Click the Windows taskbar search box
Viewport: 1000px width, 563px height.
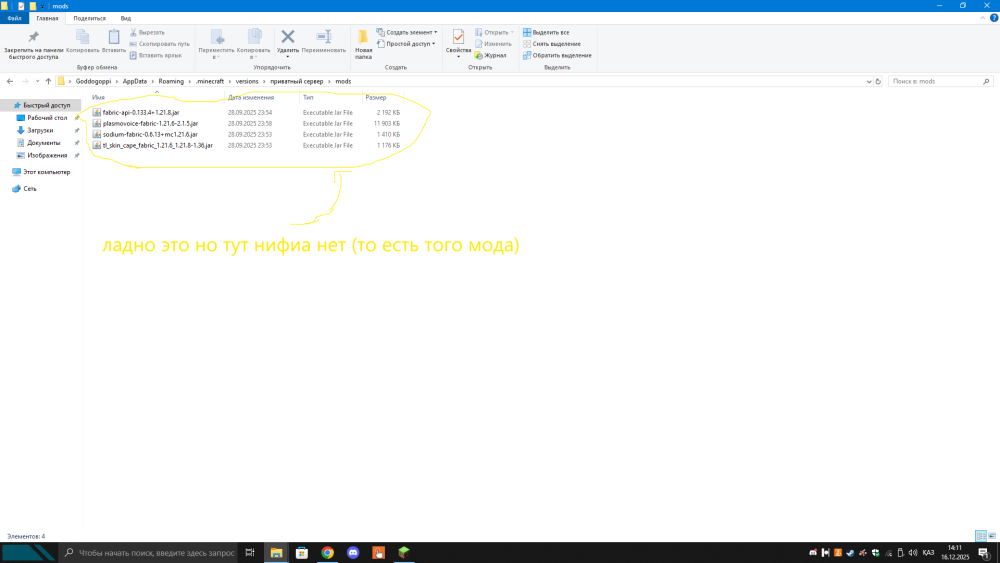(x=148, y=553)
